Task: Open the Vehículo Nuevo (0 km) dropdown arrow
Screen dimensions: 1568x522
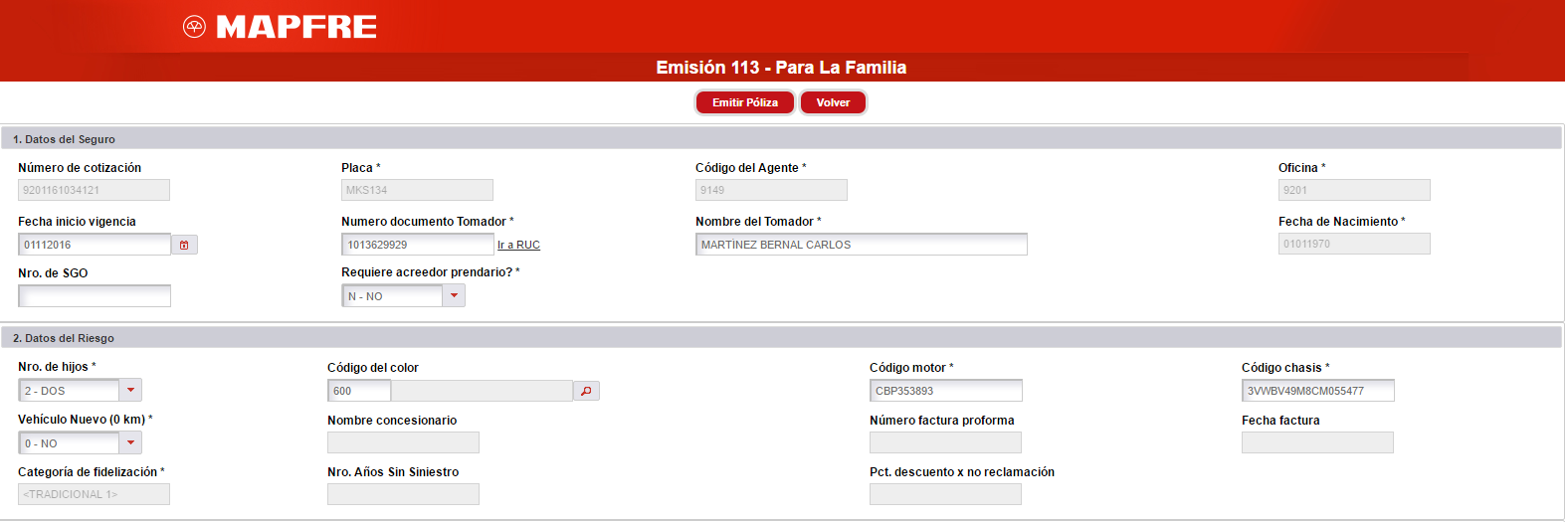Action: point(130,442)
